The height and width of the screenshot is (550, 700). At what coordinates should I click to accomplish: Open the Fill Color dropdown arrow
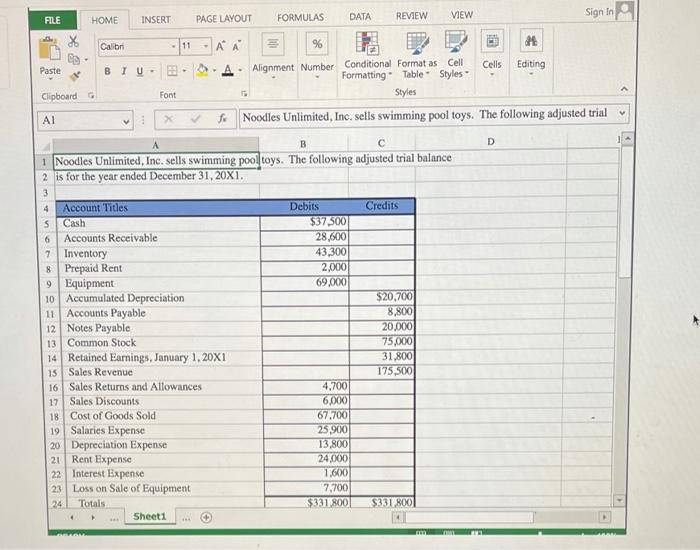pyautogui.click(x=214, y=70)
